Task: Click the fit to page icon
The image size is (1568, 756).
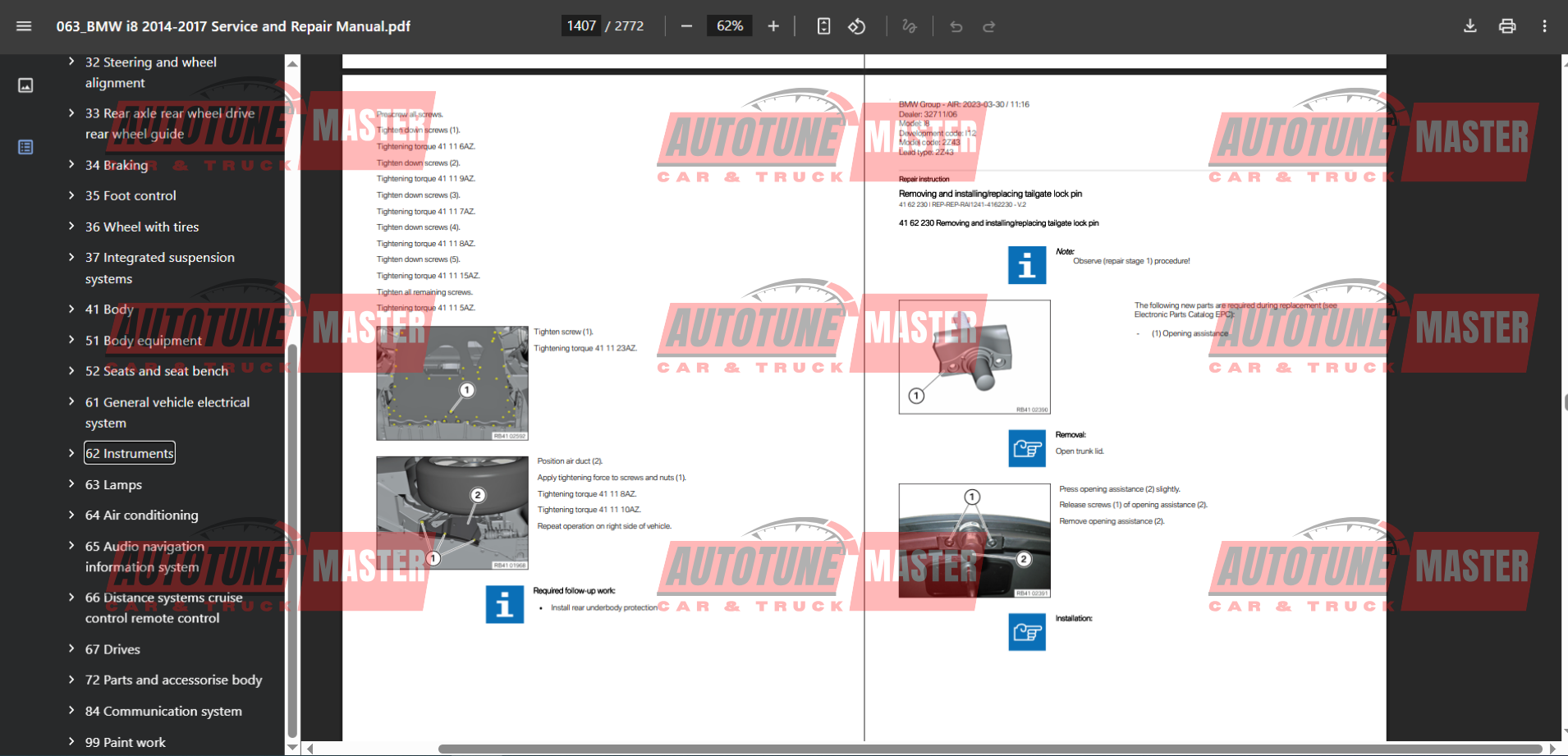Action: click(823, 26)
